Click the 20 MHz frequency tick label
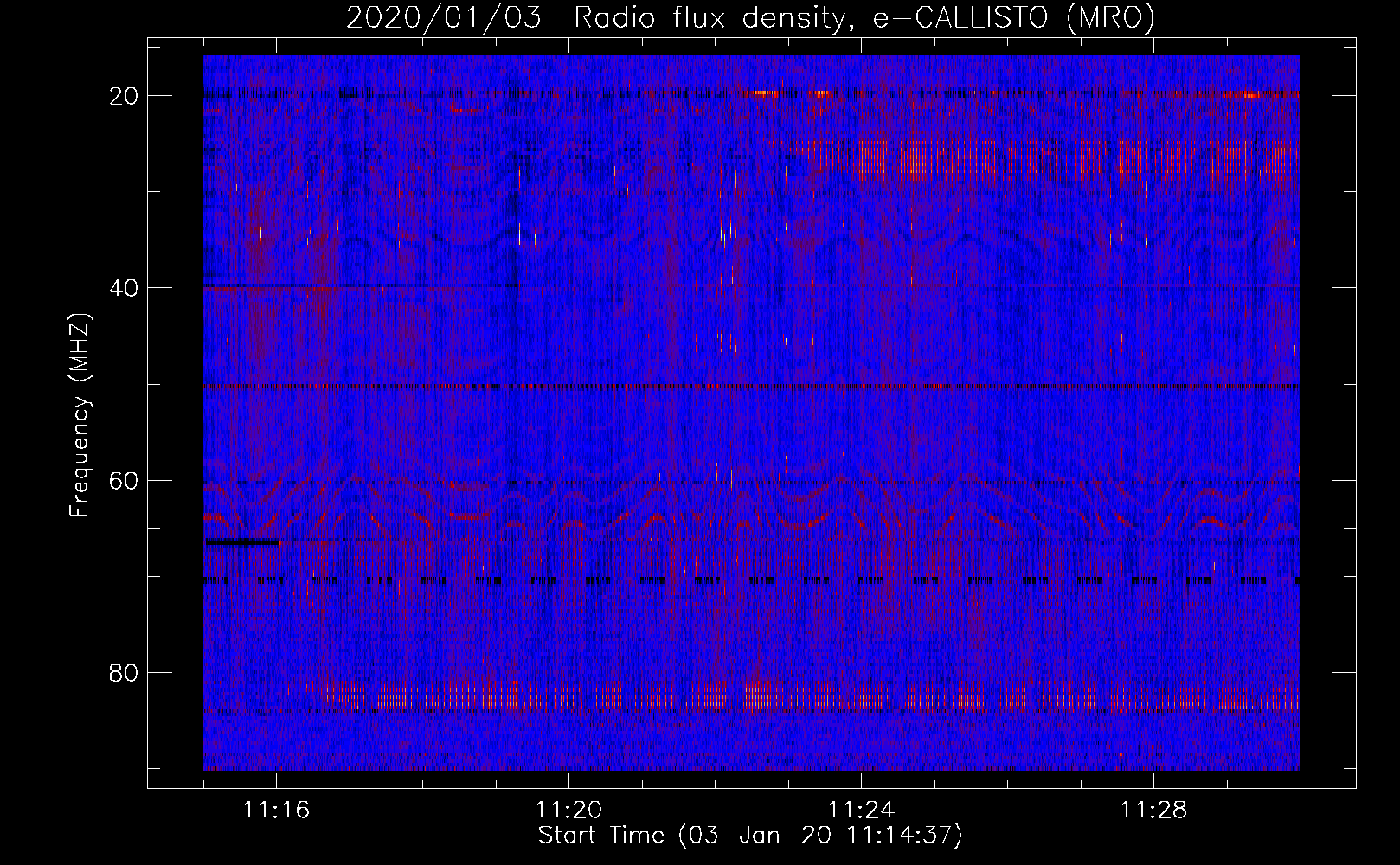 (x=124, y=96)
